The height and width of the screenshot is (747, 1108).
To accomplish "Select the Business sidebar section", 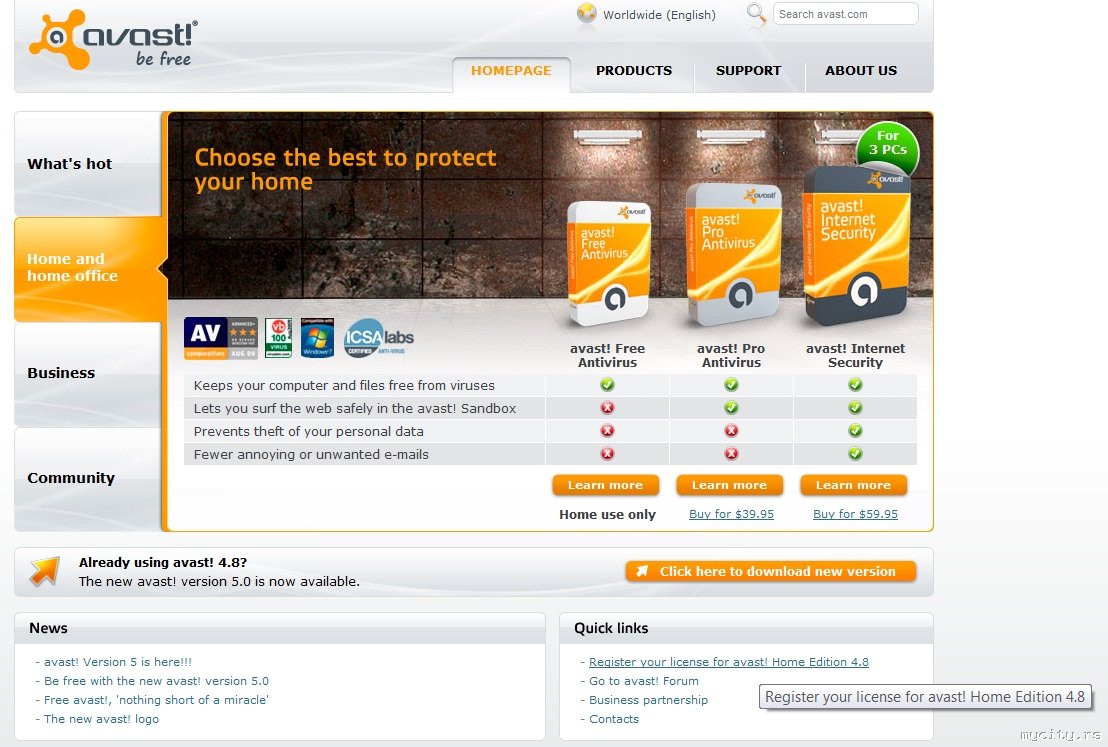I will 88,374.
